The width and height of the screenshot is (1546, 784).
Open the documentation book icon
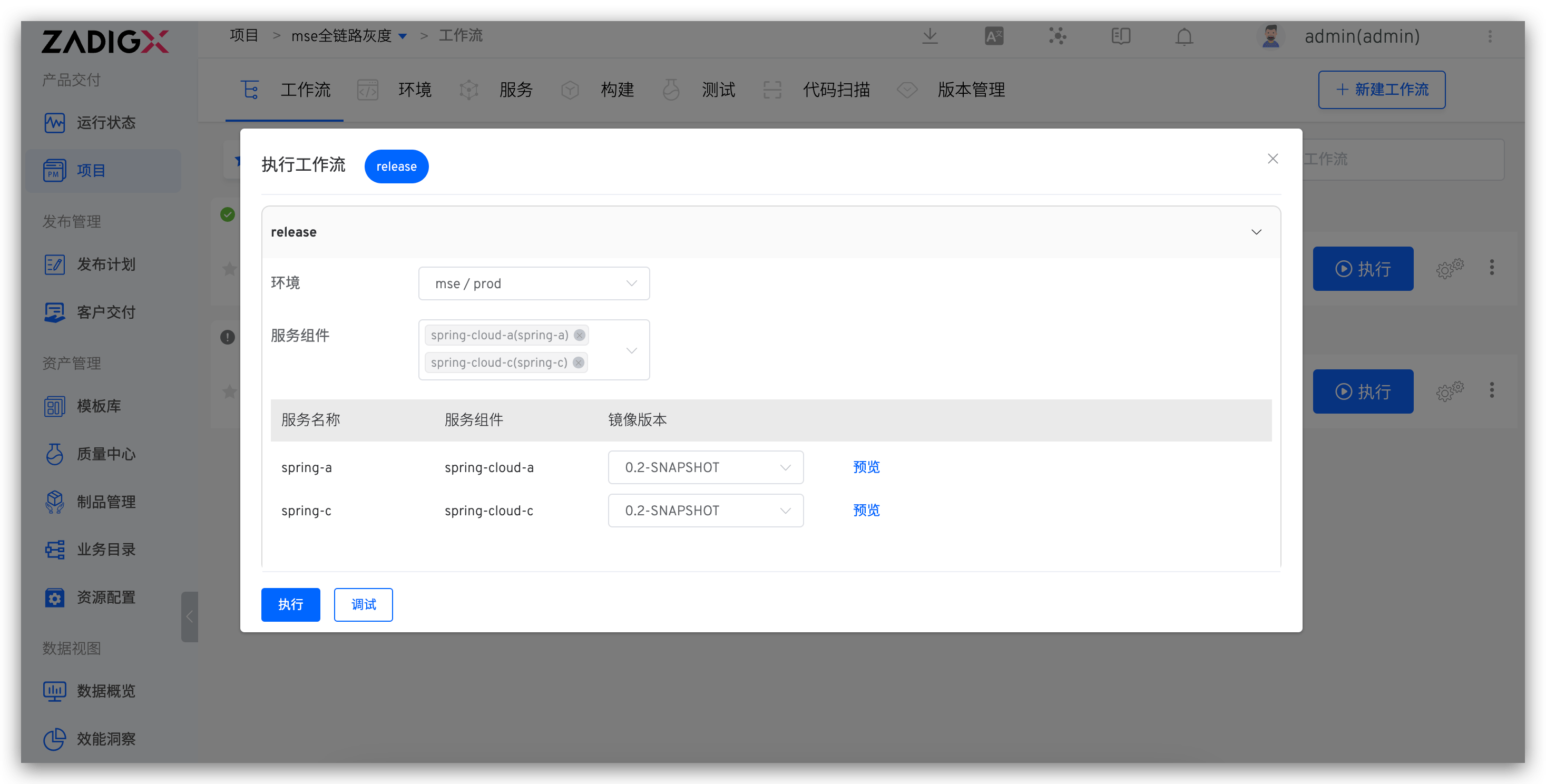click(x=1120, y=36)
